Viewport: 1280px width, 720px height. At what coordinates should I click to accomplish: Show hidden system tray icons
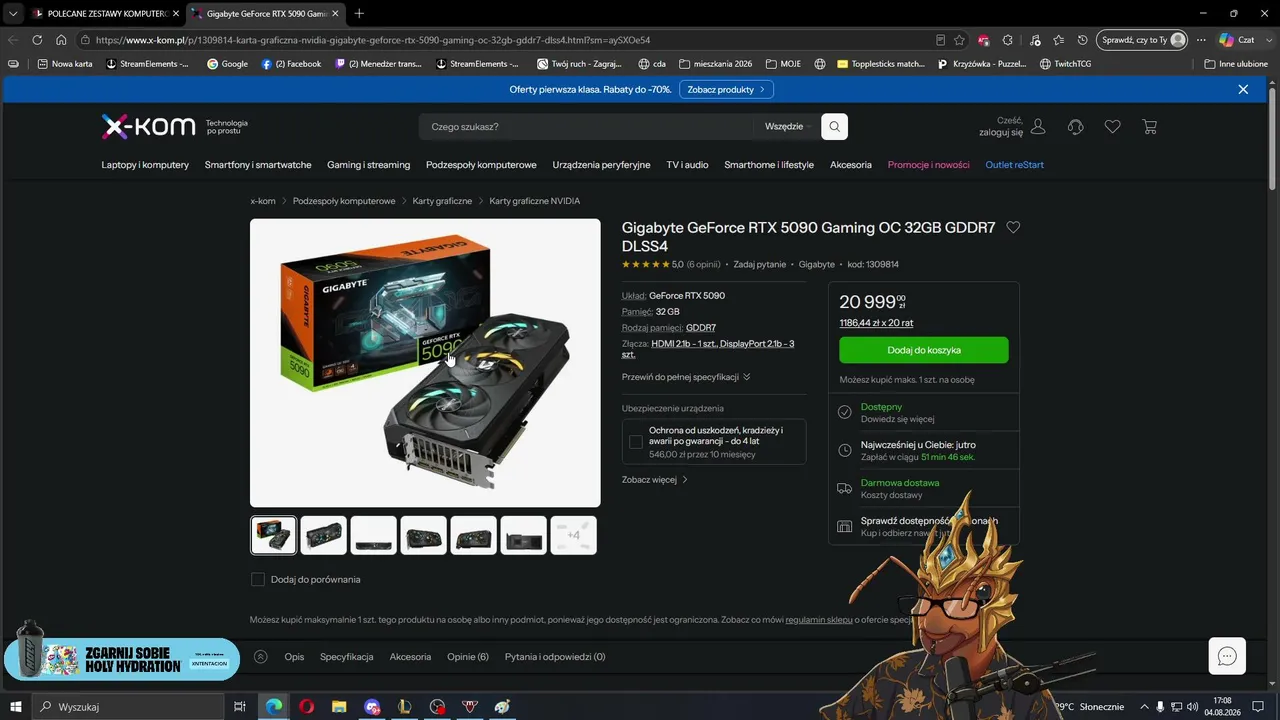pos(1145,707)
